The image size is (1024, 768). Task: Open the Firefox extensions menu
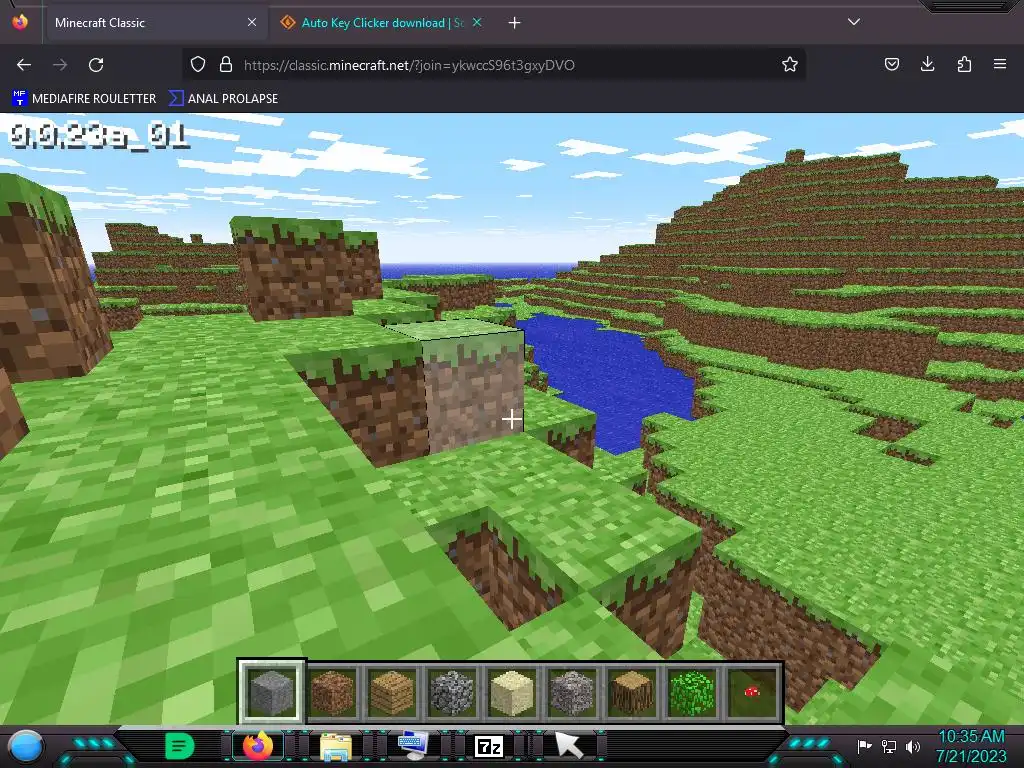pos(964,64)
